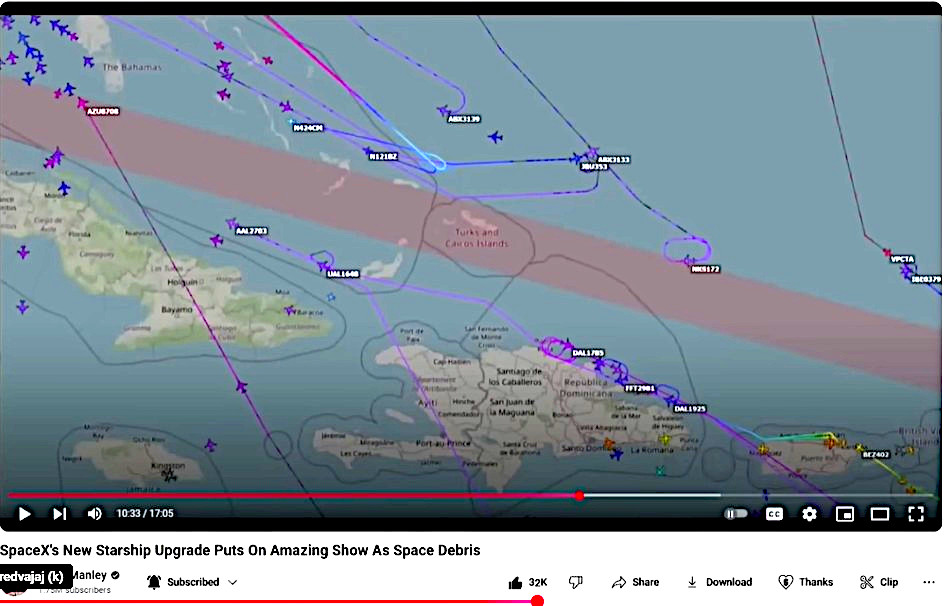This screenshot has width=944, height=606.
Task: Click the NKS172 flight label
Action: (x=706, y=269)
